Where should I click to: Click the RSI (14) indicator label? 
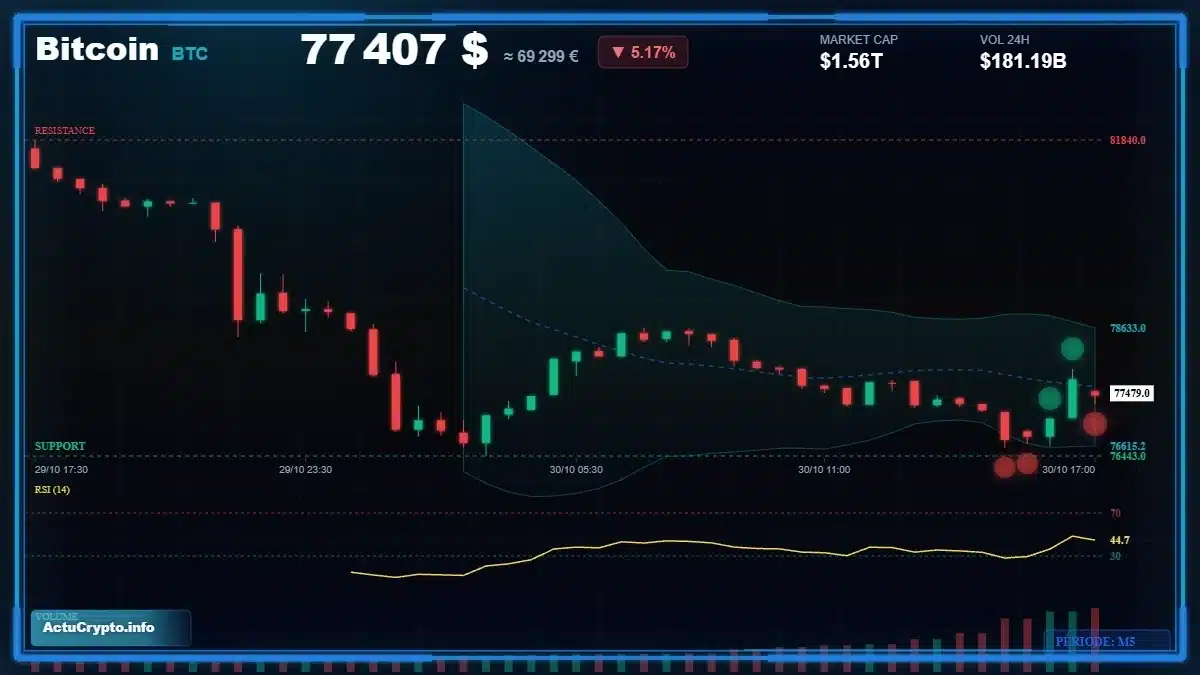tap(52, 490)
